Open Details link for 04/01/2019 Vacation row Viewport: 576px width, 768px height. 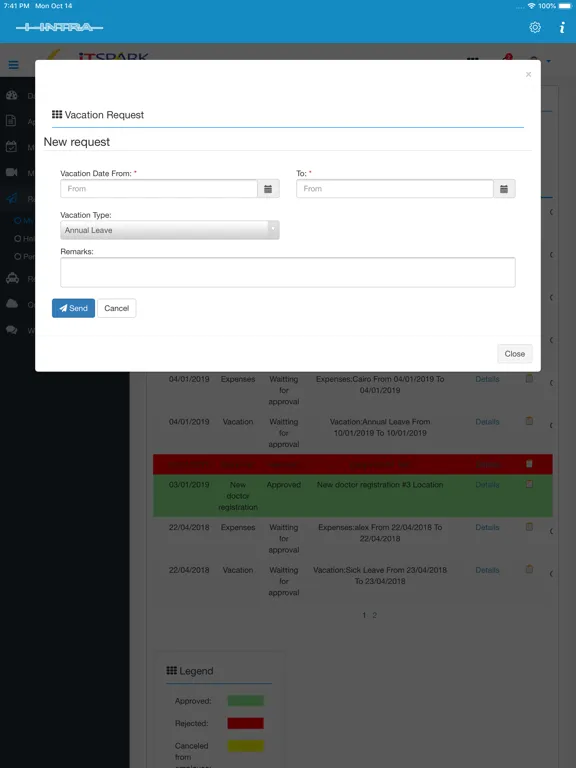coord(487,422)
